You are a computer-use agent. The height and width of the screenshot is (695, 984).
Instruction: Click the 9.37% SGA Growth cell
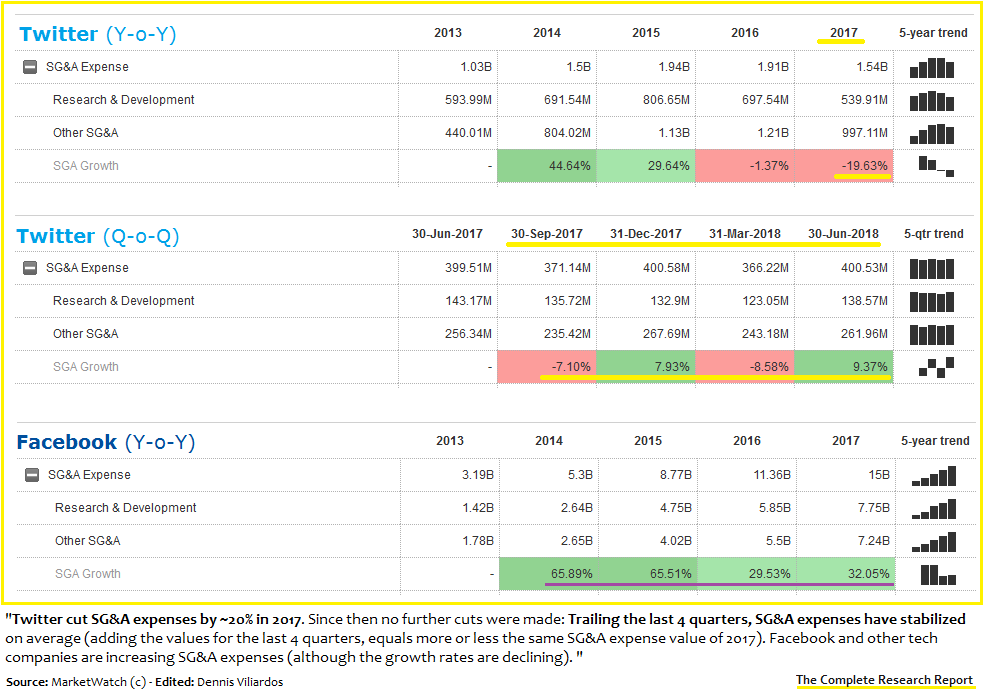(843, 367)
